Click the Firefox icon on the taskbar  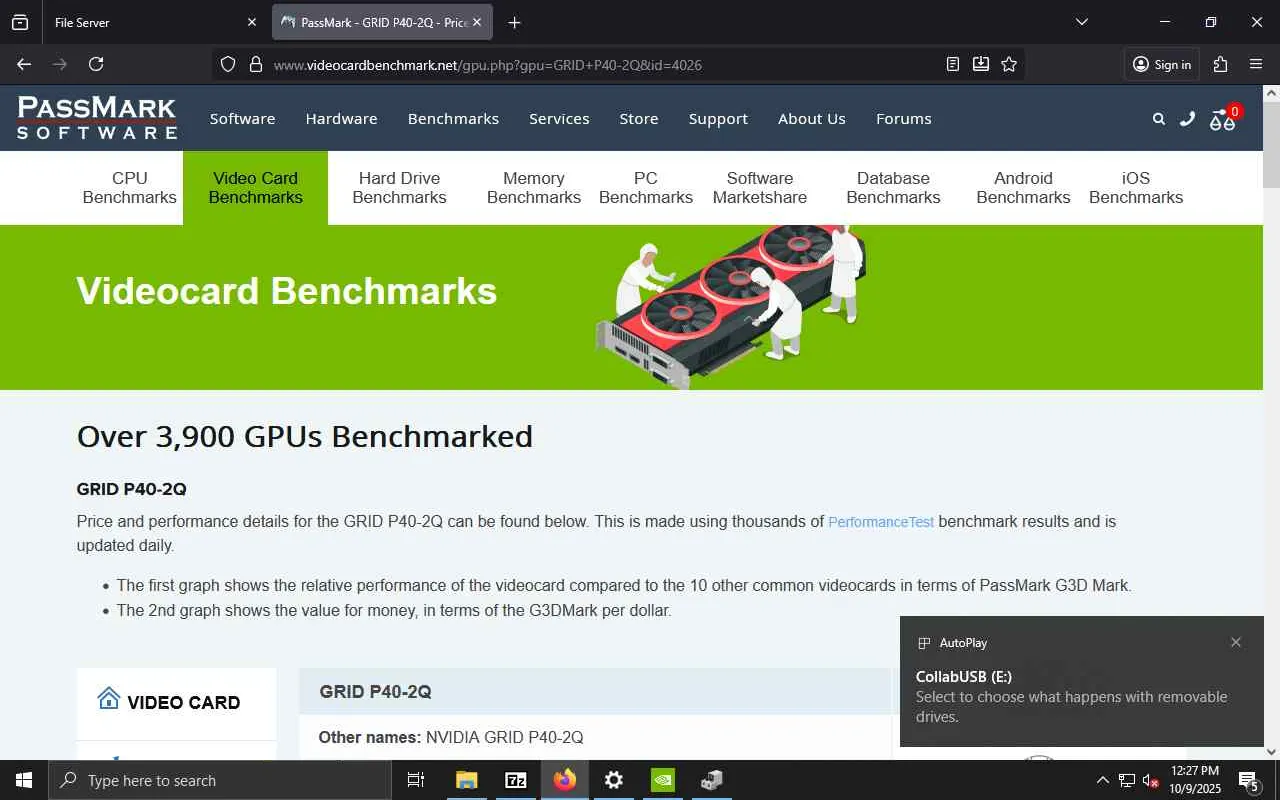(565, 780)
